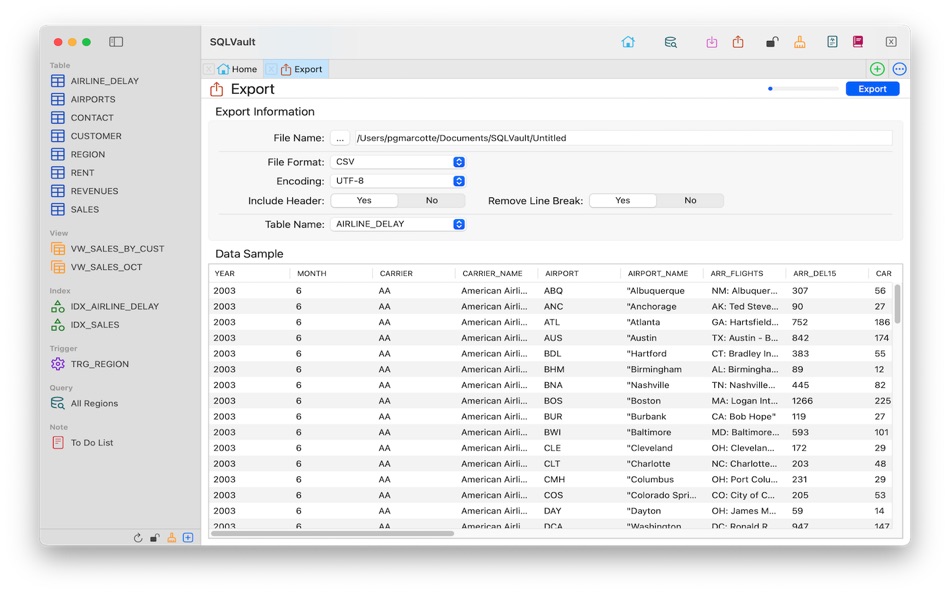Screen dimensions: 950x594
Task: Click the unlocked padlock icon in top toolbar
Action: 771,42
